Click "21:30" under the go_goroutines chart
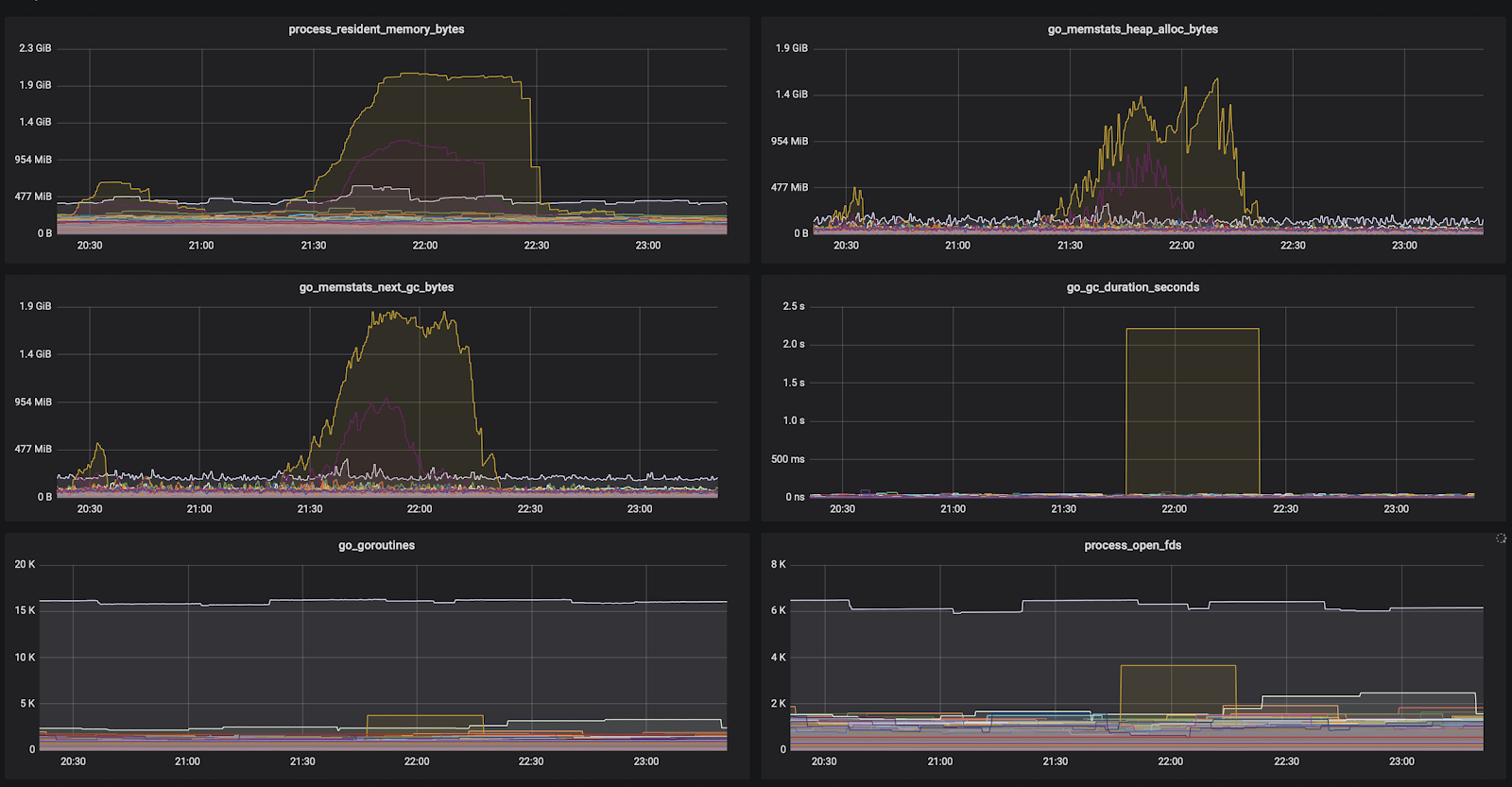The height and width of the screenshot is (787, 1512). 302,761
